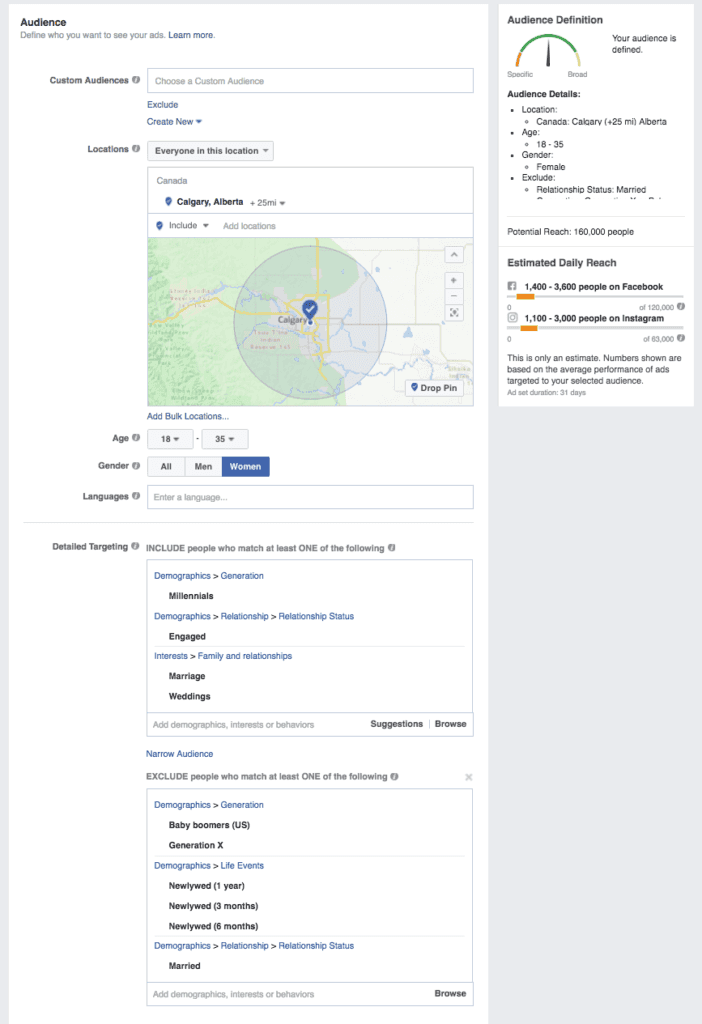Zoom out on the map

(x=454, y=296)
